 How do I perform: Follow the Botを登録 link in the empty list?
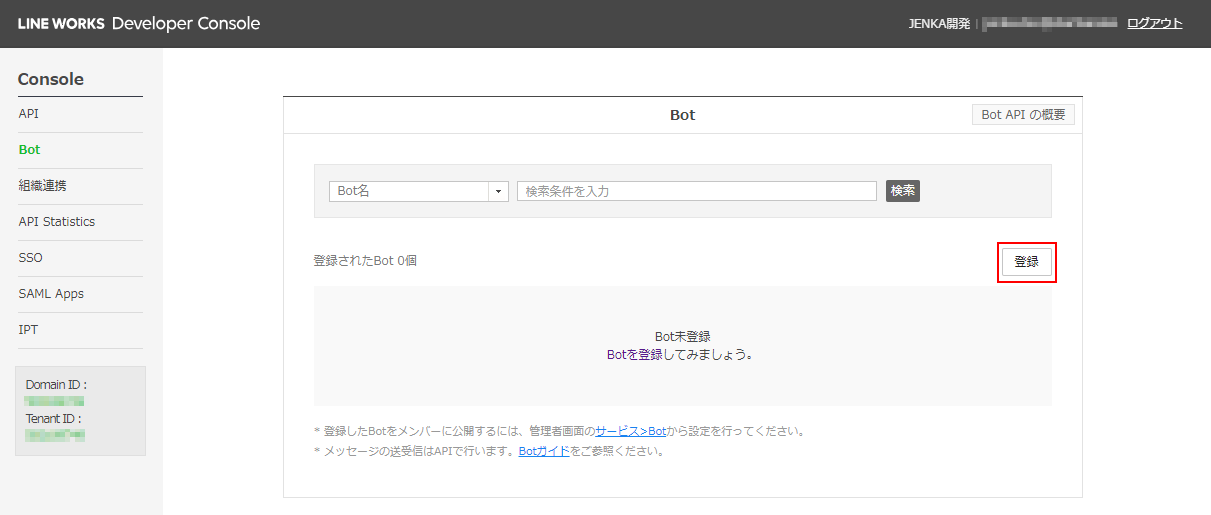634,354
